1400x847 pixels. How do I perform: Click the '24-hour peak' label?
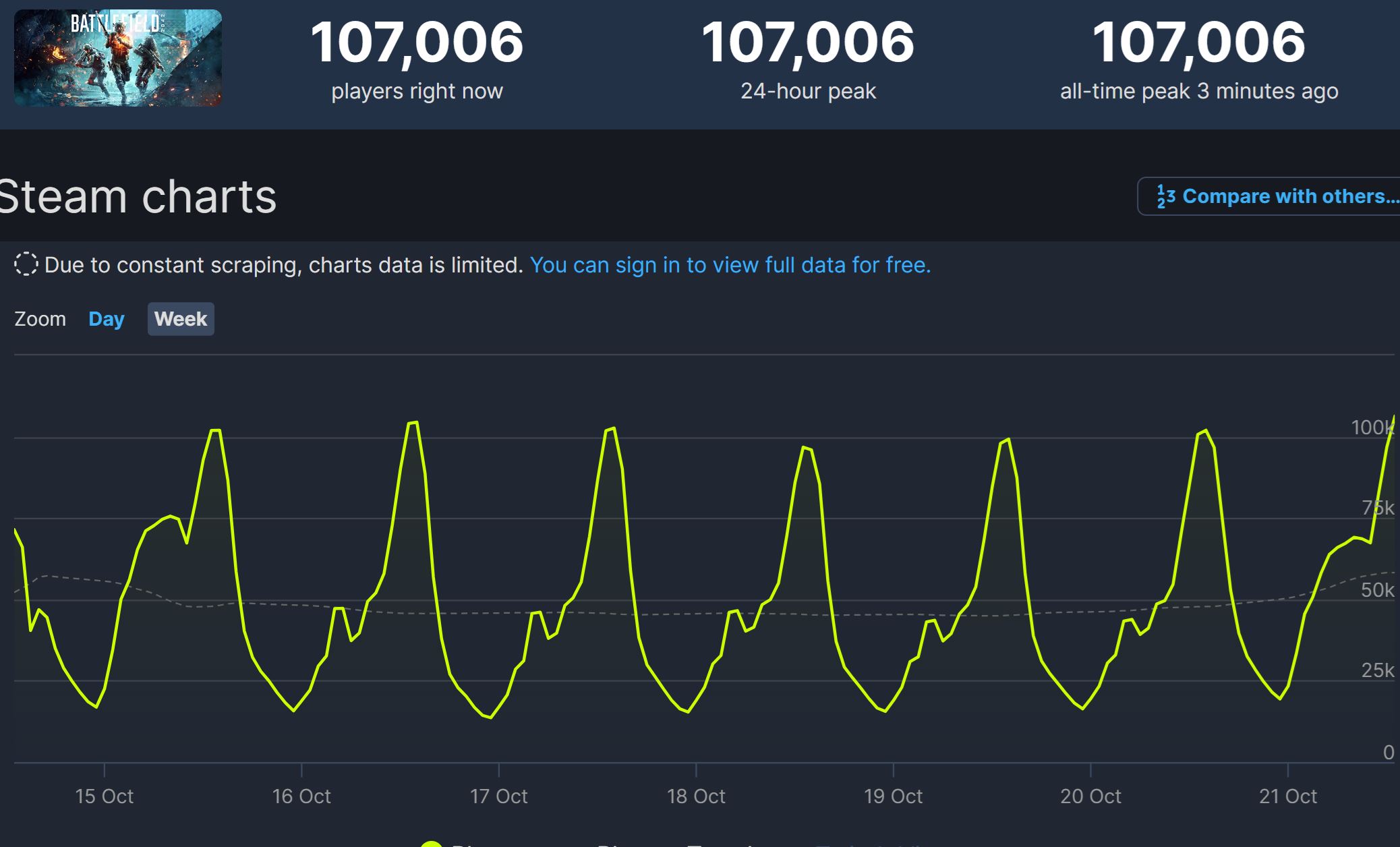[808, 91]
